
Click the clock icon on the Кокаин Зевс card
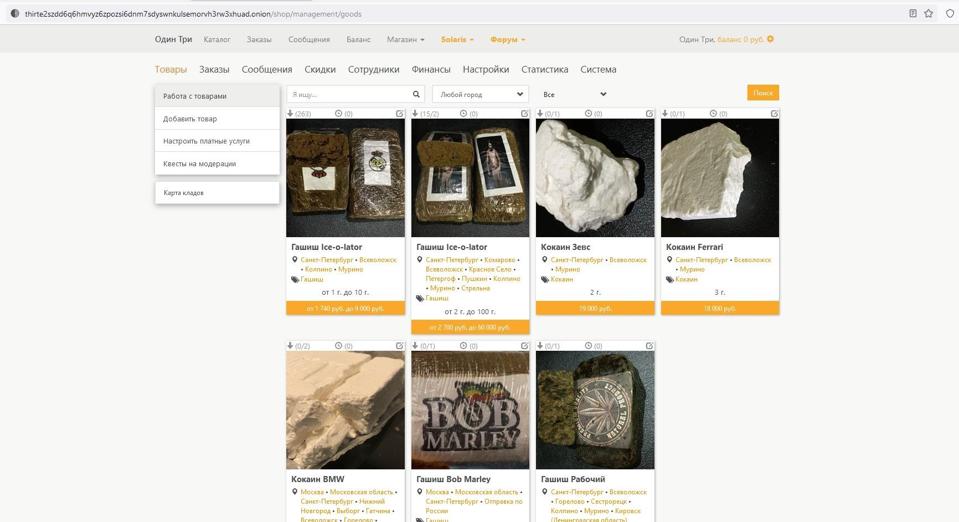(x=588, y=113)
